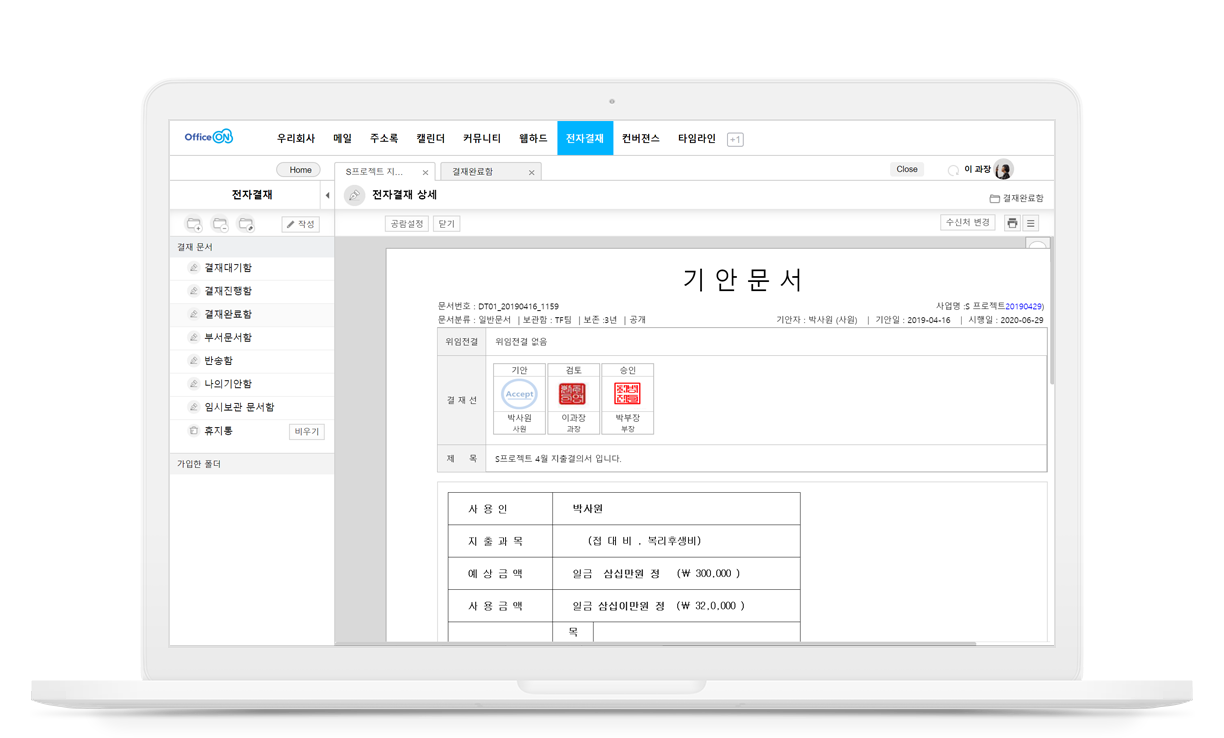Open 결재대기함 folder in sidebar
The image size is (1224, 738).
tap(228, 268)
